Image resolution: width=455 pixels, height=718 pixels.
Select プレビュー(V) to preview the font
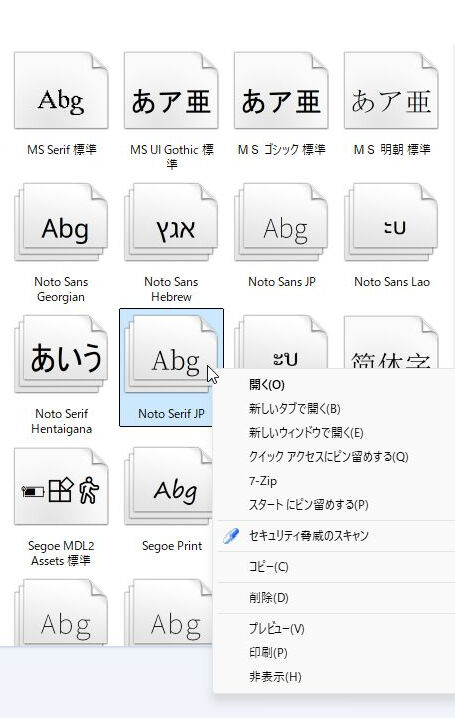click(x=277, y=628)
